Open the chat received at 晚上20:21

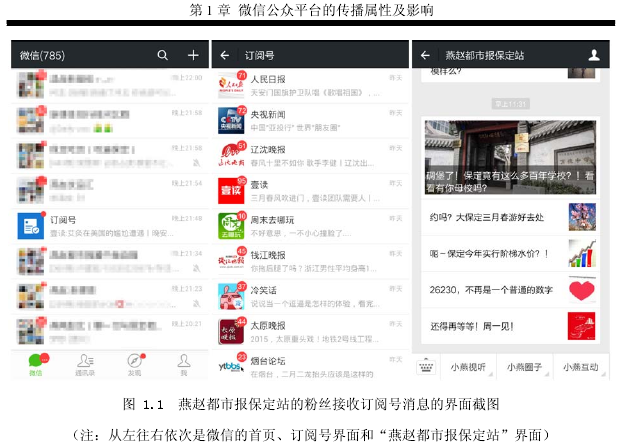110,331
